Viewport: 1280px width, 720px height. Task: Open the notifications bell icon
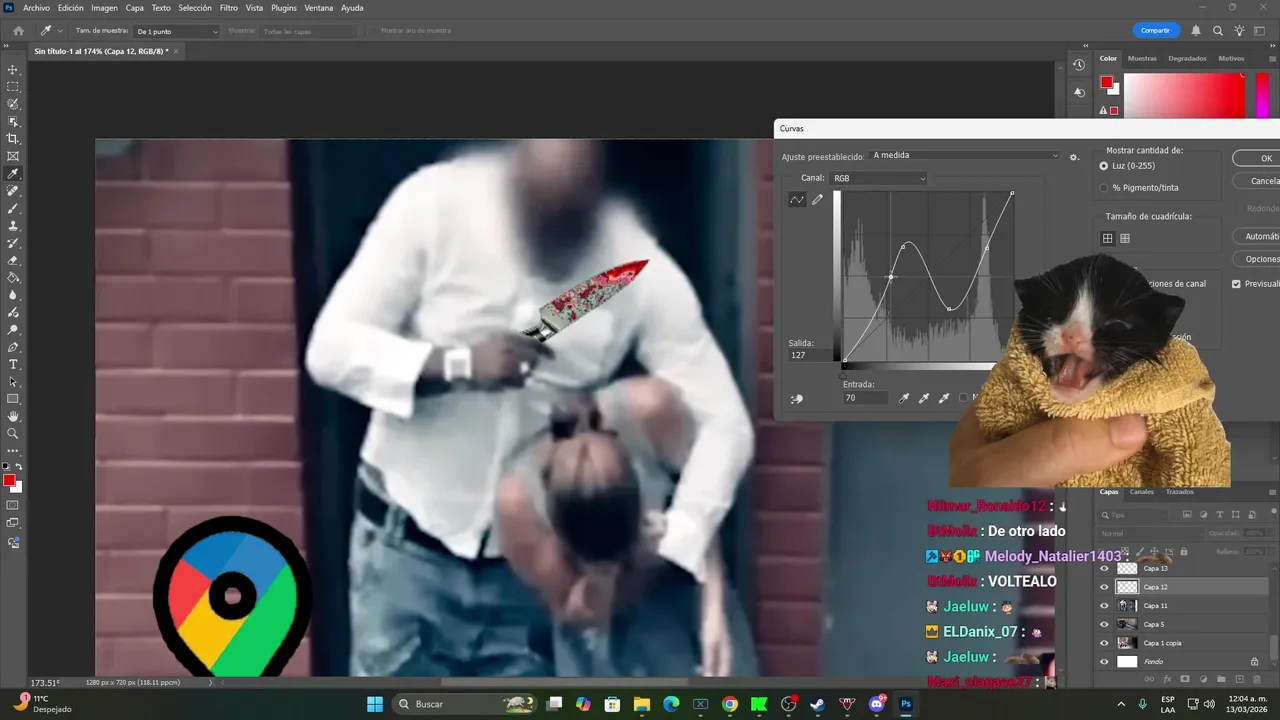click(x=1196, y=31)
